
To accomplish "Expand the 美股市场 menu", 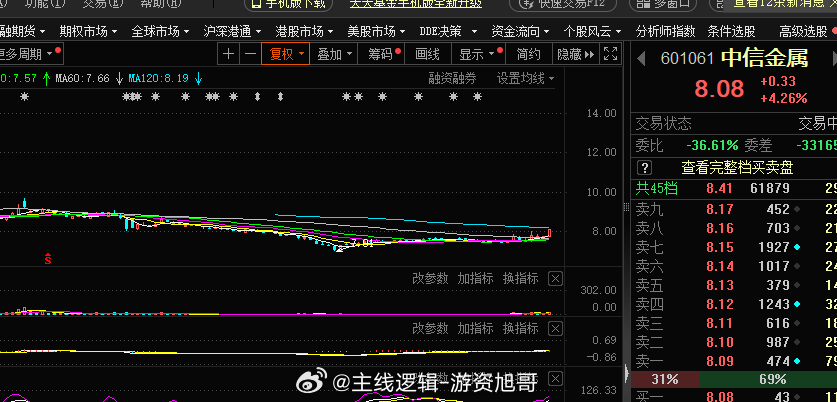I will coord(376,31).
